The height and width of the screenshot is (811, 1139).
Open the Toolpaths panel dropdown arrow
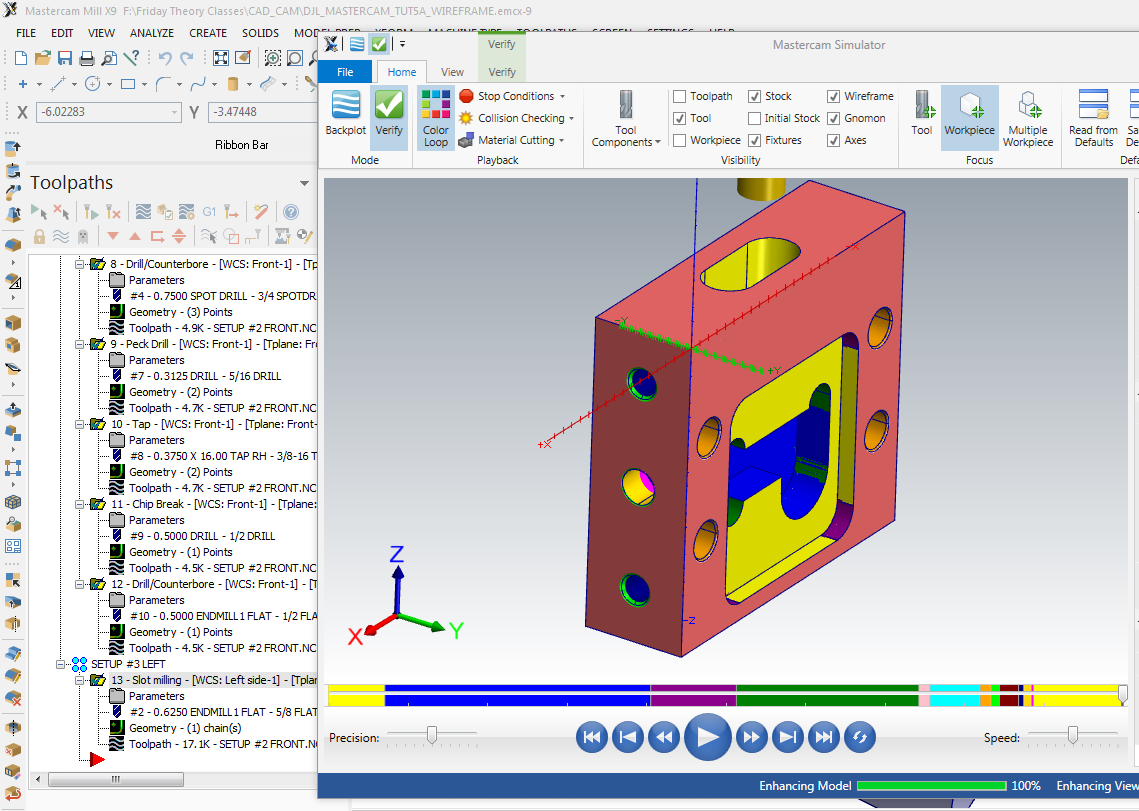click(x=304, y=183)
